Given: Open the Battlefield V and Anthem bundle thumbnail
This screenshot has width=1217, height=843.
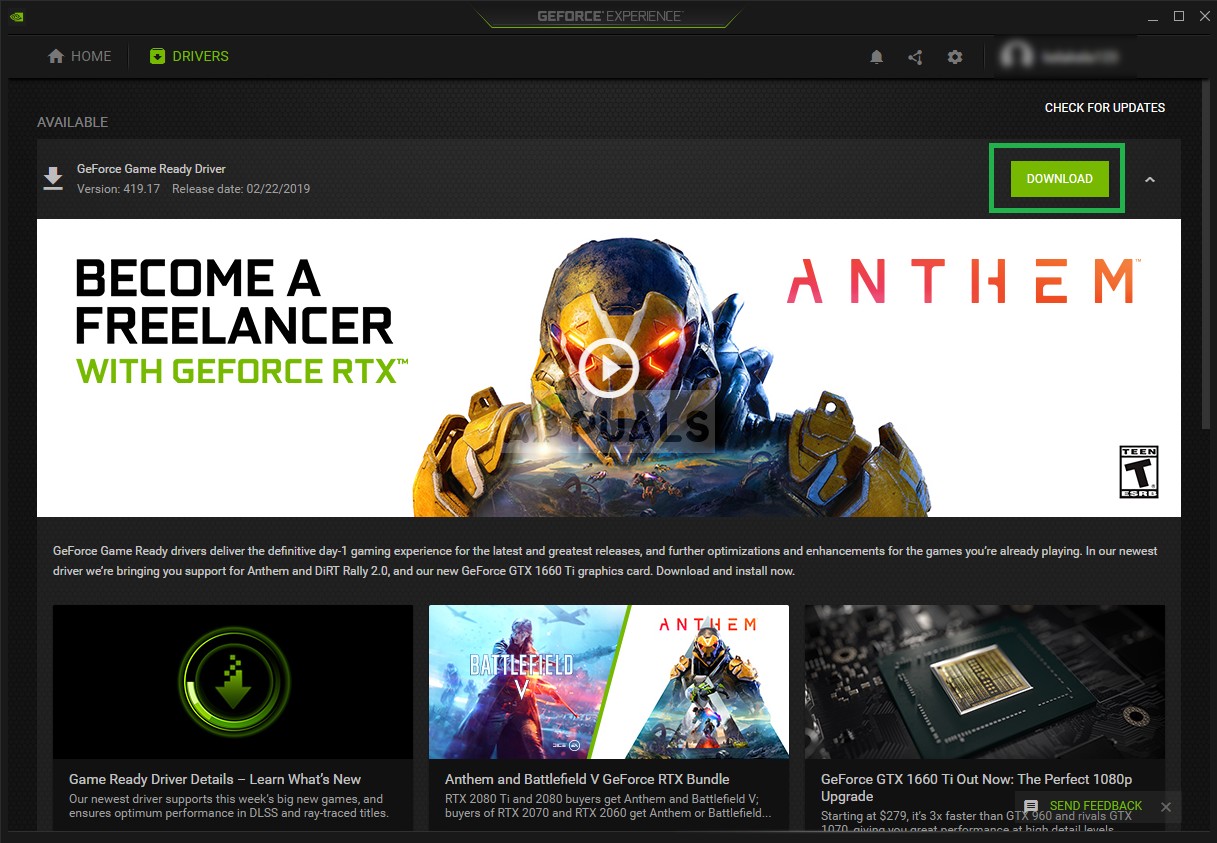Looking at the screenshot, I should click(x=609, y=682).
